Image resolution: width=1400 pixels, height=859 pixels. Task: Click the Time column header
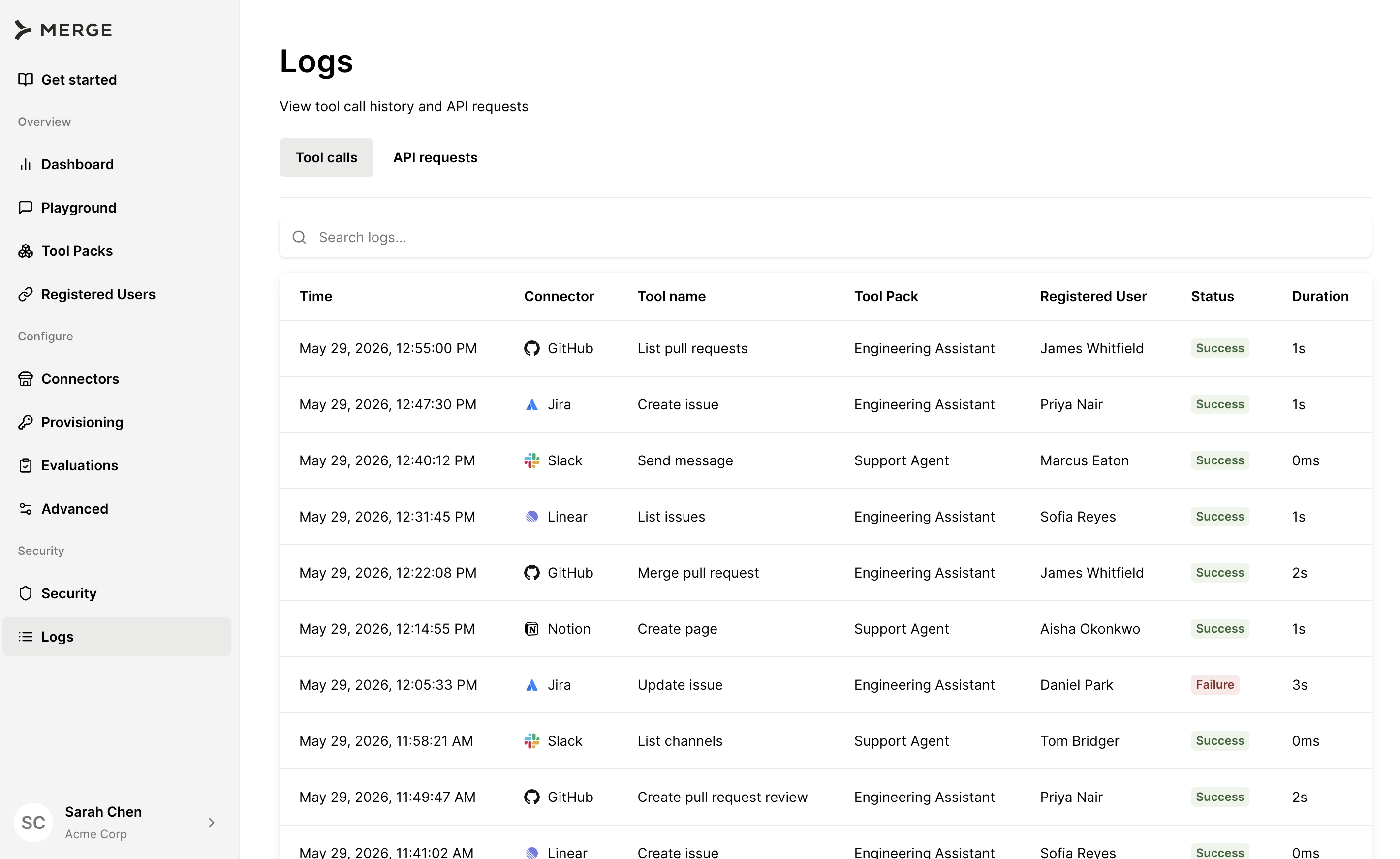316,296
